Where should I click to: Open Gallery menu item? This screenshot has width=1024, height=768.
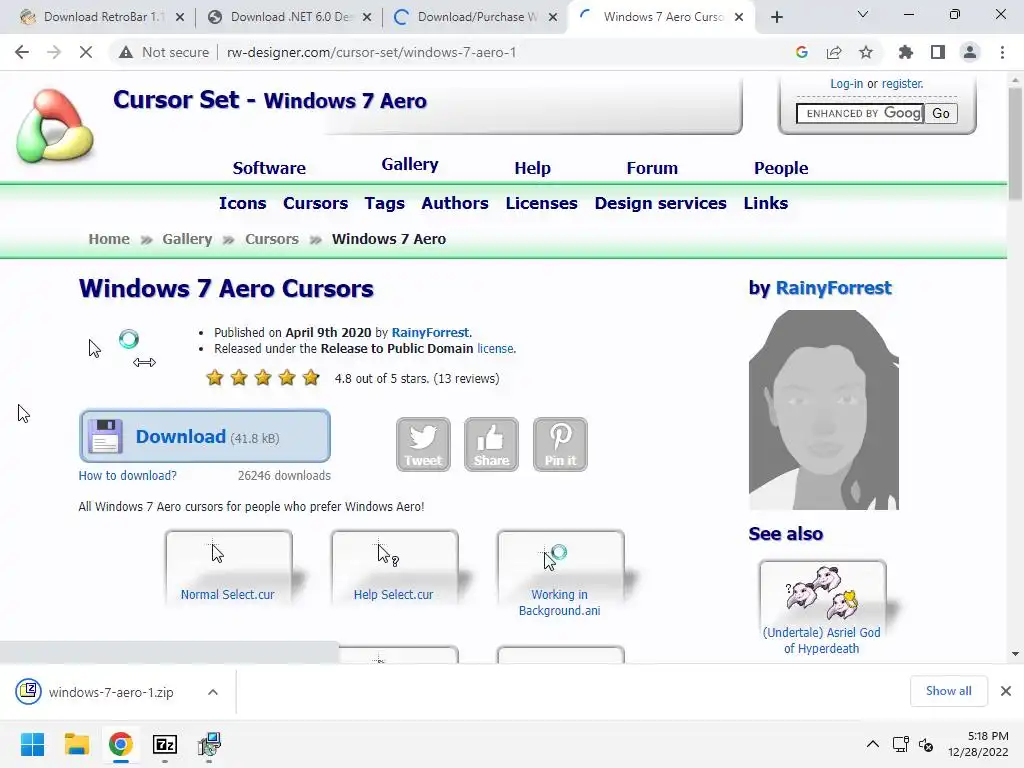coord(410,164)
